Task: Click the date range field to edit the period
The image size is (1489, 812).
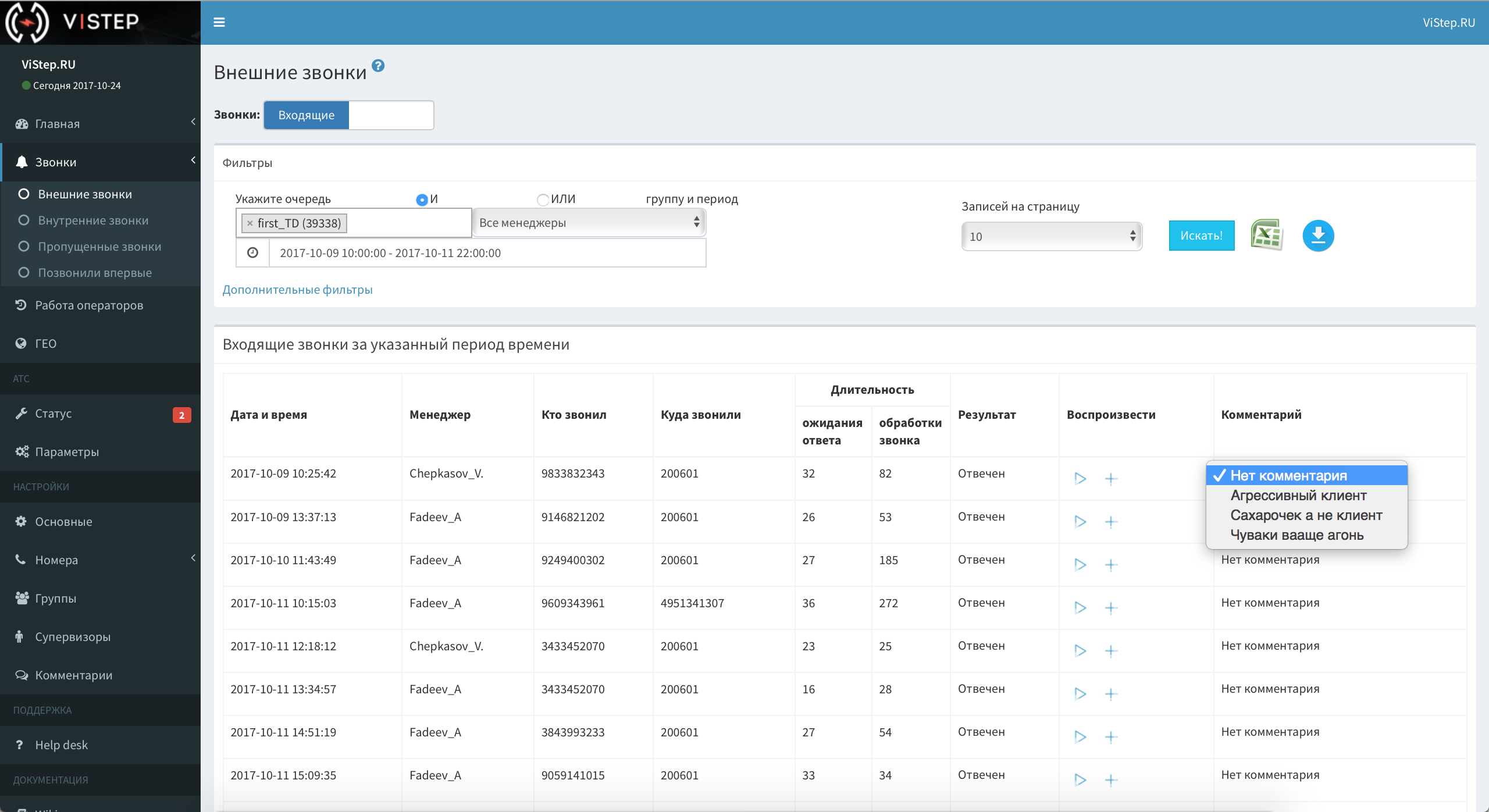Action: 487,252
